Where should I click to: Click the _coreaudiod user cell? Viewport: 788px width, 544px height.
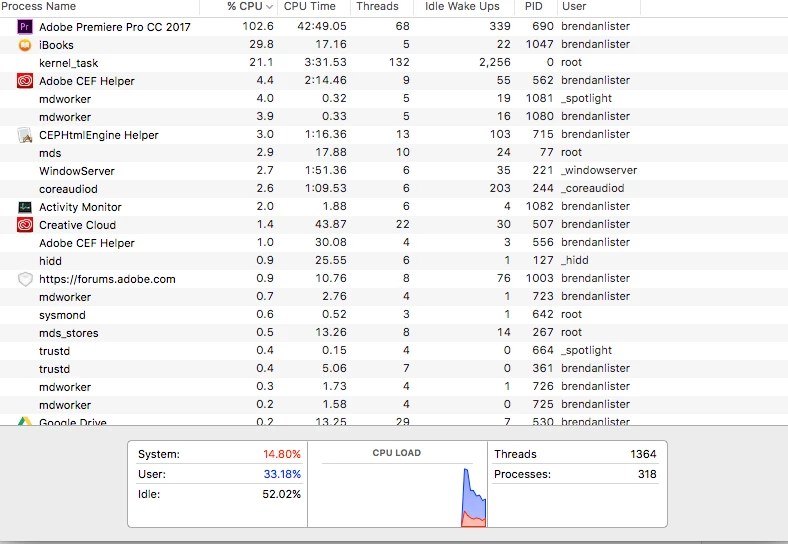(593, 189)
